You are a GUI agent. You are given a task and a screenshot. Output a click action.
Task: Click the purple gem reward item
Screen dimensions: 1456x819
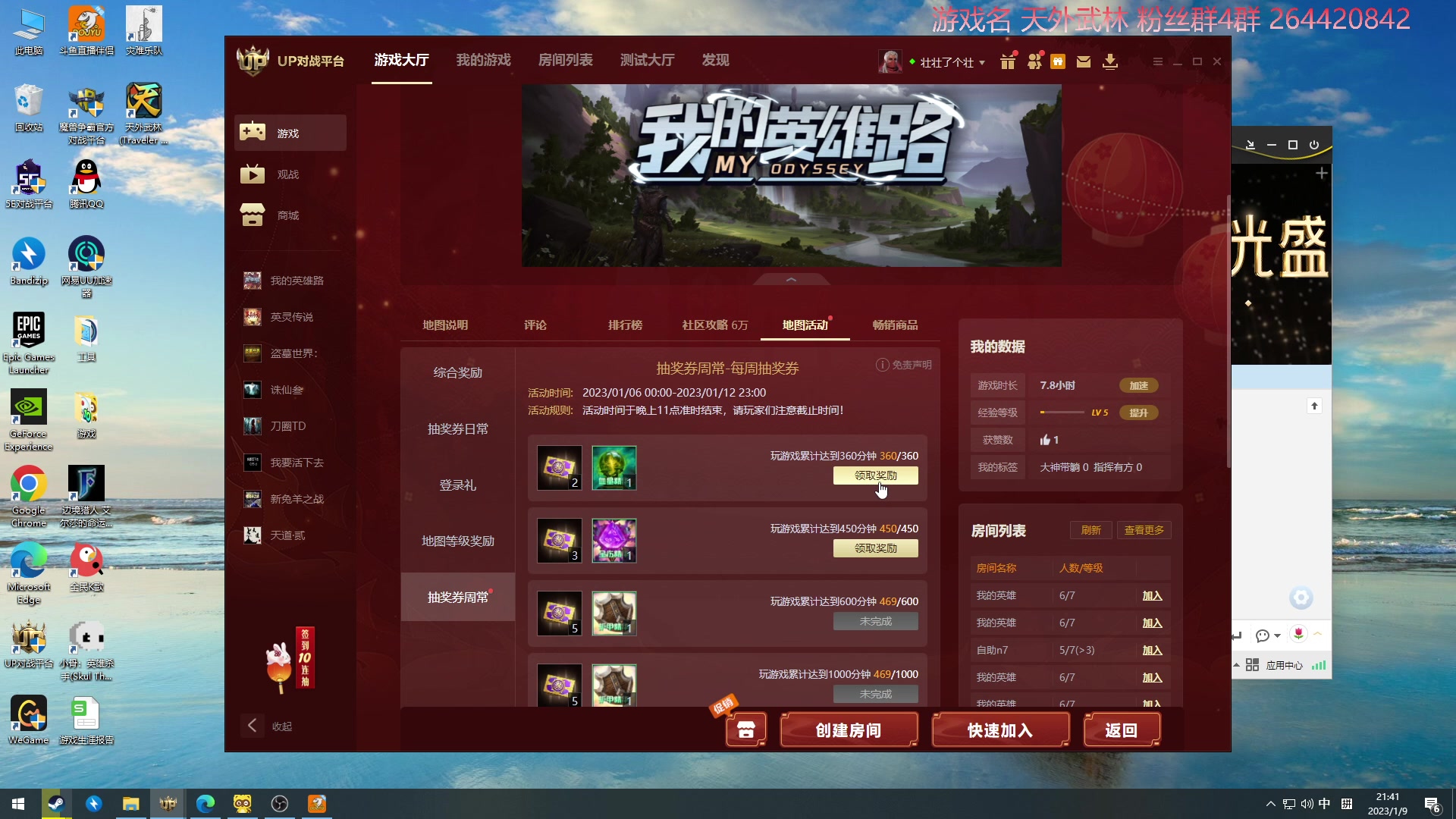pyautogui.click(x=613, y=541)
